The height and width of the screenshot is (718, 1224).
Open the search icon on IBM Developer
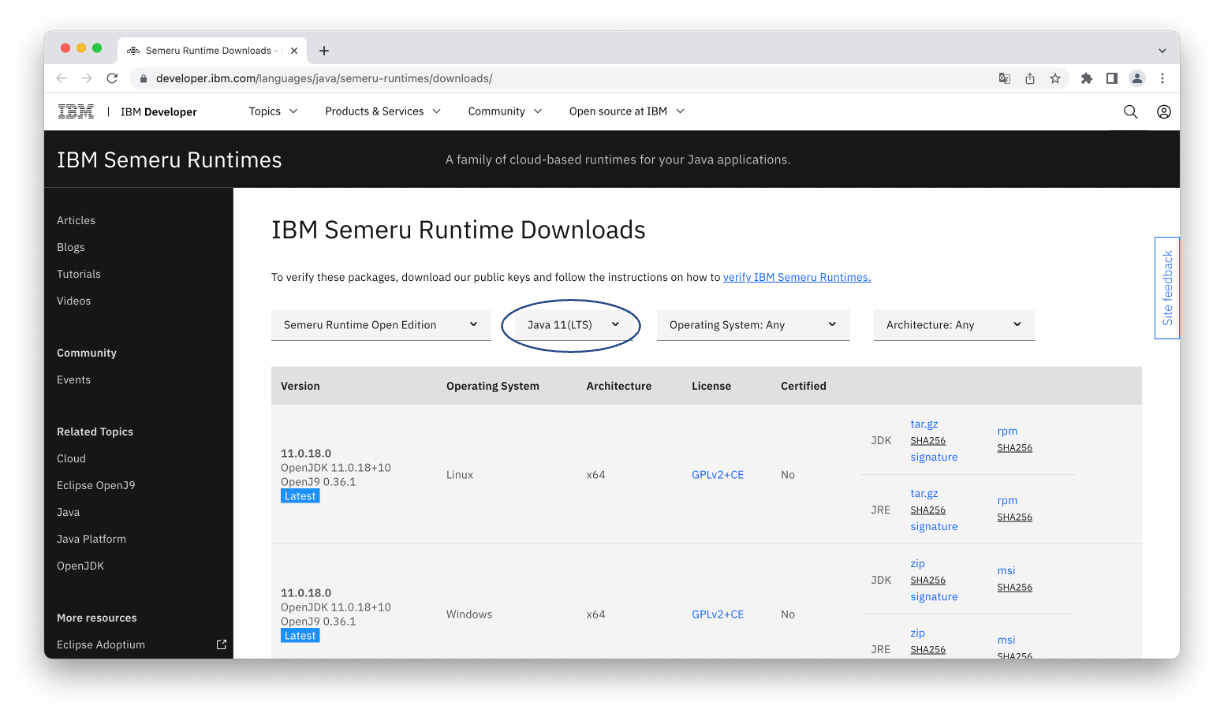[1130, 111]
